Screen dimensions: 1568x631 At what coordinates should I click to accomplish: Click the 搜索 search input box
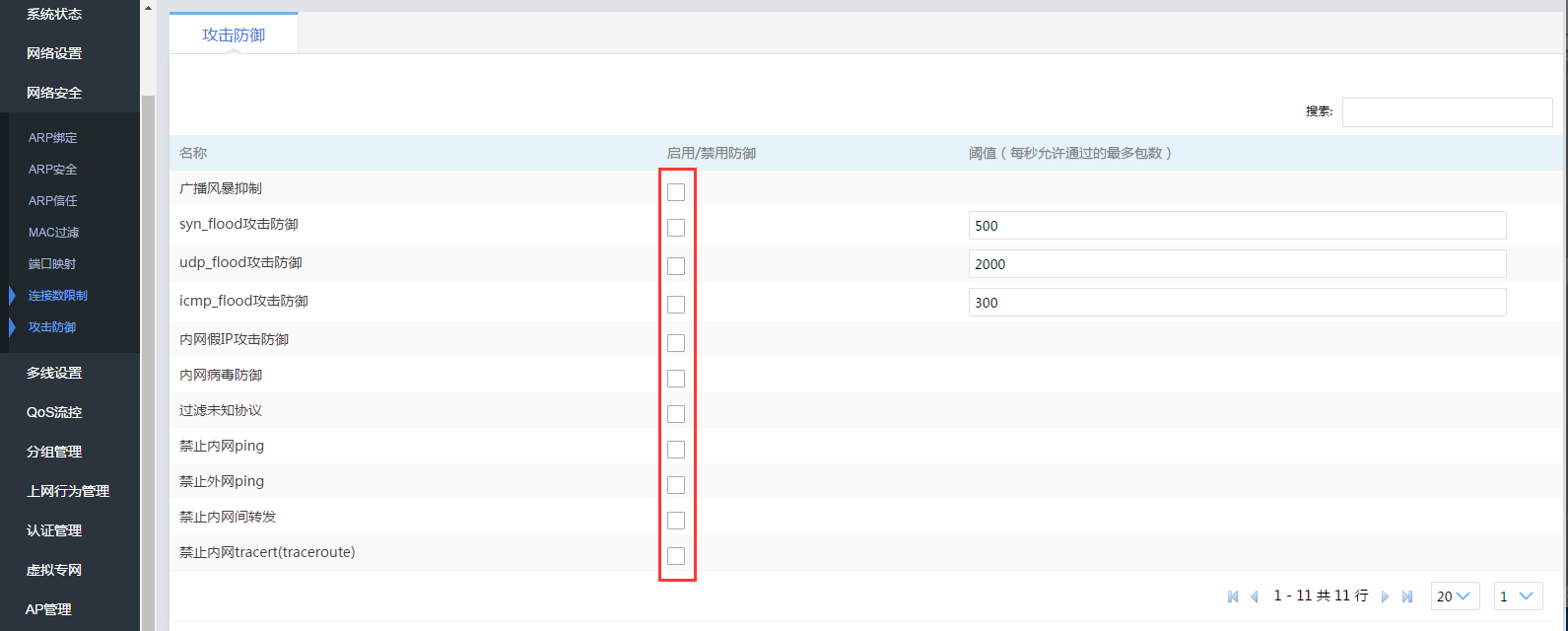click(x=1447, y=112)
